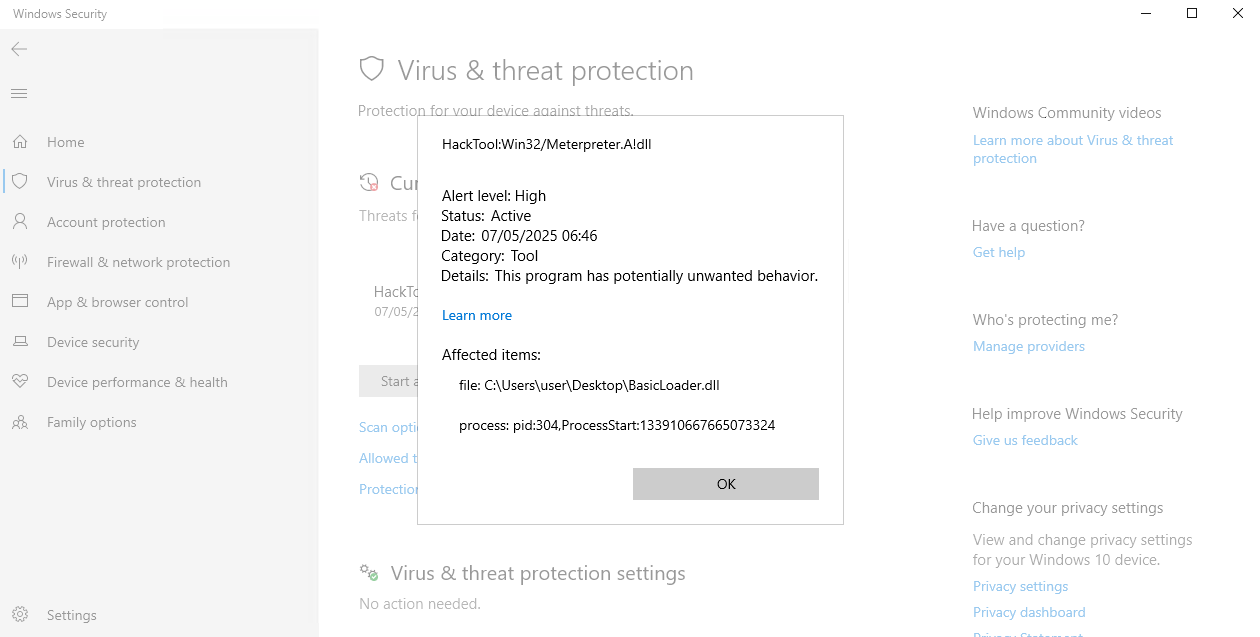Image resolution: width=1260 pixels, height=637 pixels.
Task: Select the Home house icon
Action: [20, 142]
